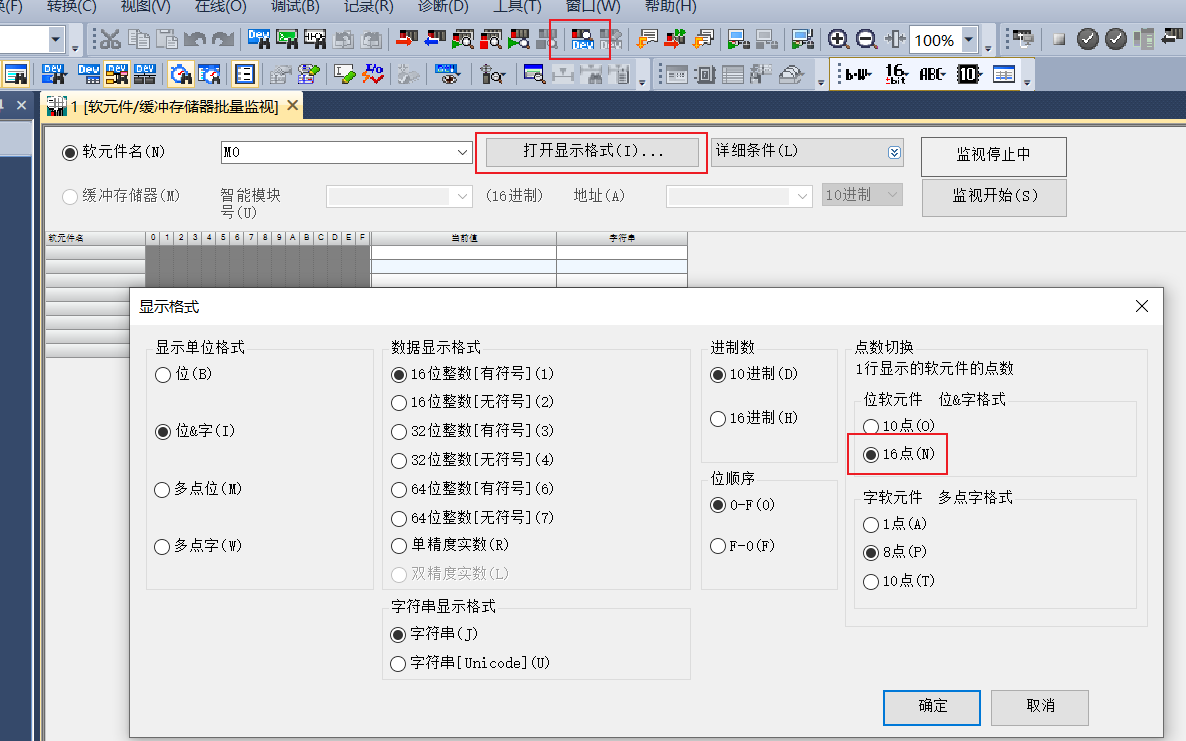This screenshot has width=1186, height=741.
Task: Click the zoom in magnifier icon
Action: (x=839, y=40)
